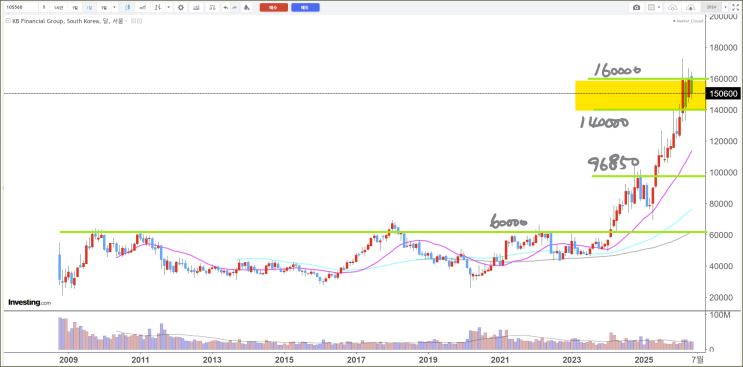Collapse the KB Financial Group legend box
This screenshot has width=743, height=367.
[x=8, y=21]
